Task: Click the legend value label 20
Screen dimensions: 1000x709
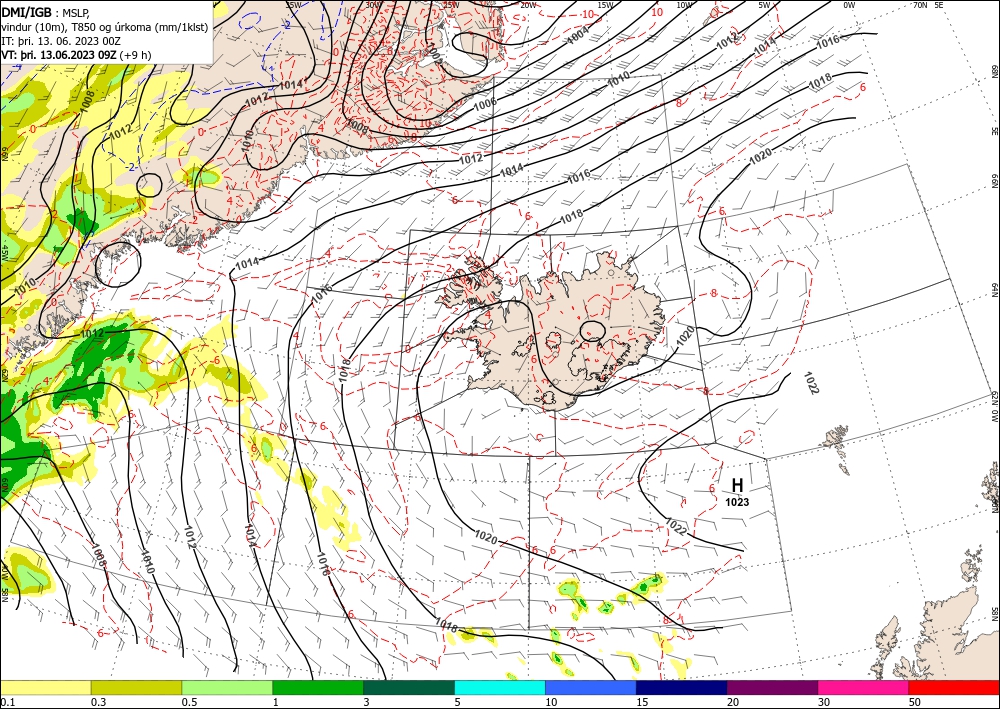Action: click(x=733, y=702)
